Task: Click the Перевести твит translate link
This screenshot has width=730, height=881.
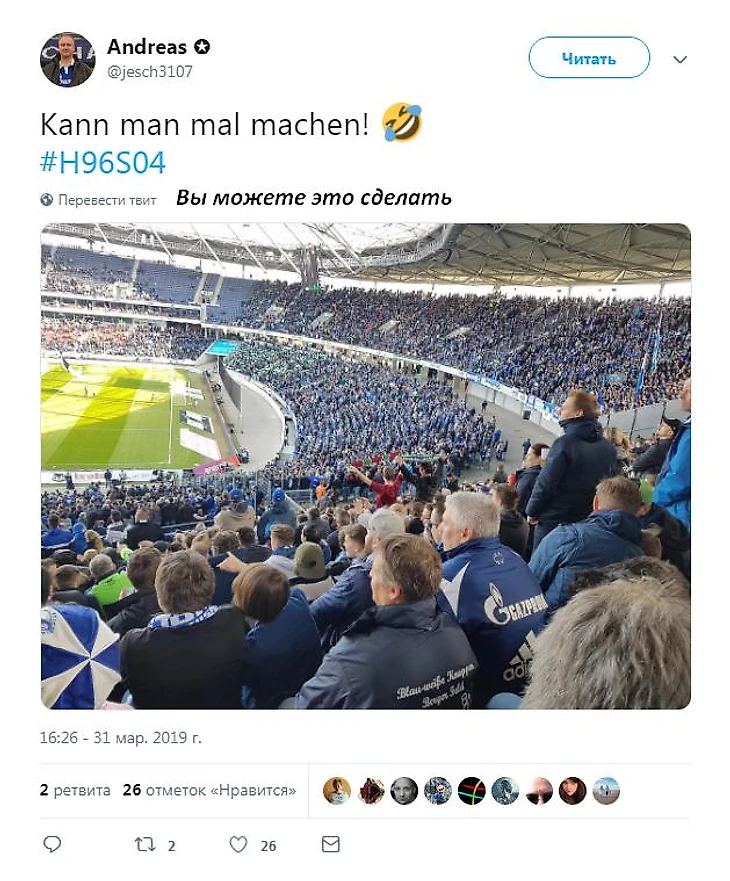Action: coord(107,200)
